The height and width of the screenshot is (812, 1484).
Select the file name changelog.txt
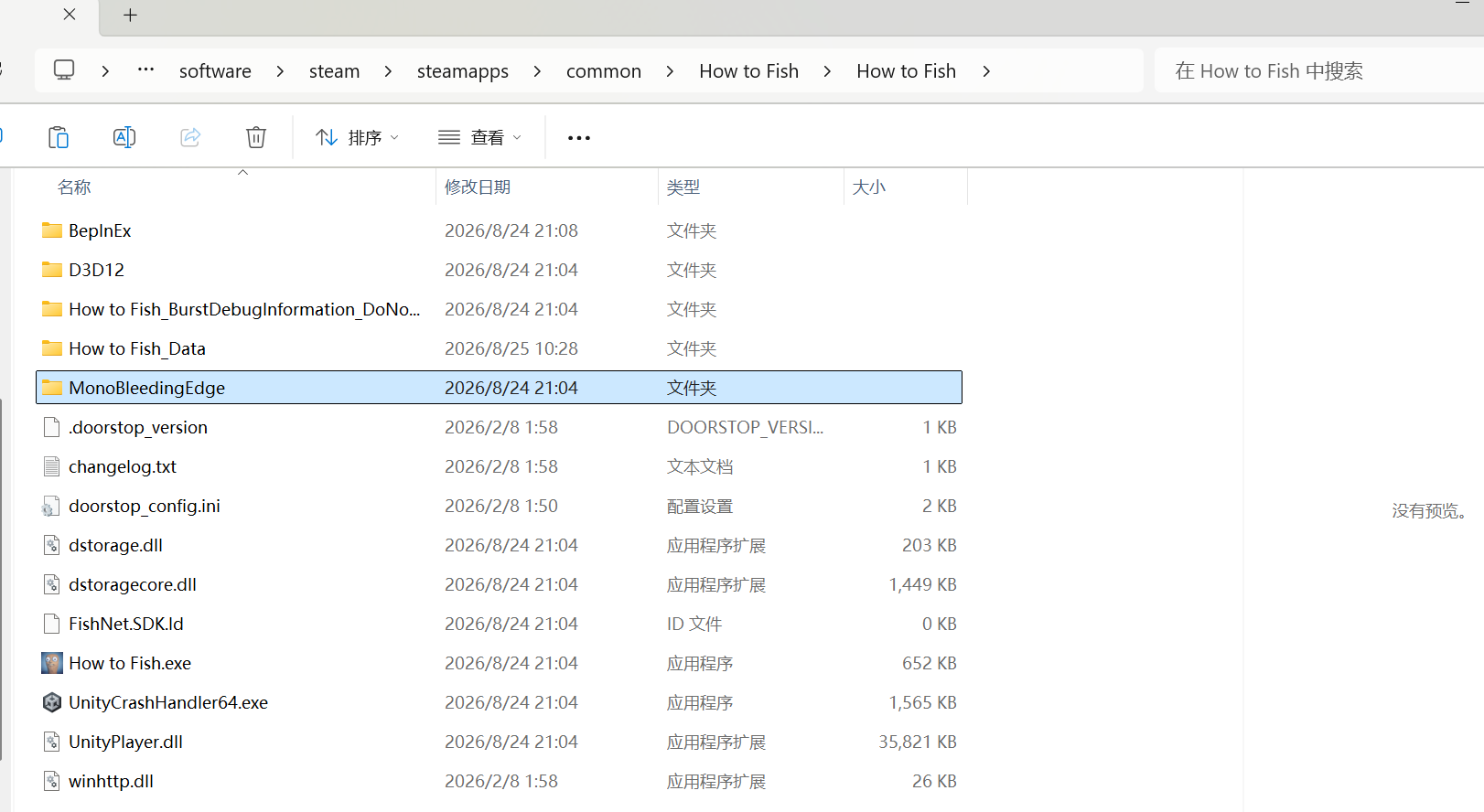(x=123, y=466)
